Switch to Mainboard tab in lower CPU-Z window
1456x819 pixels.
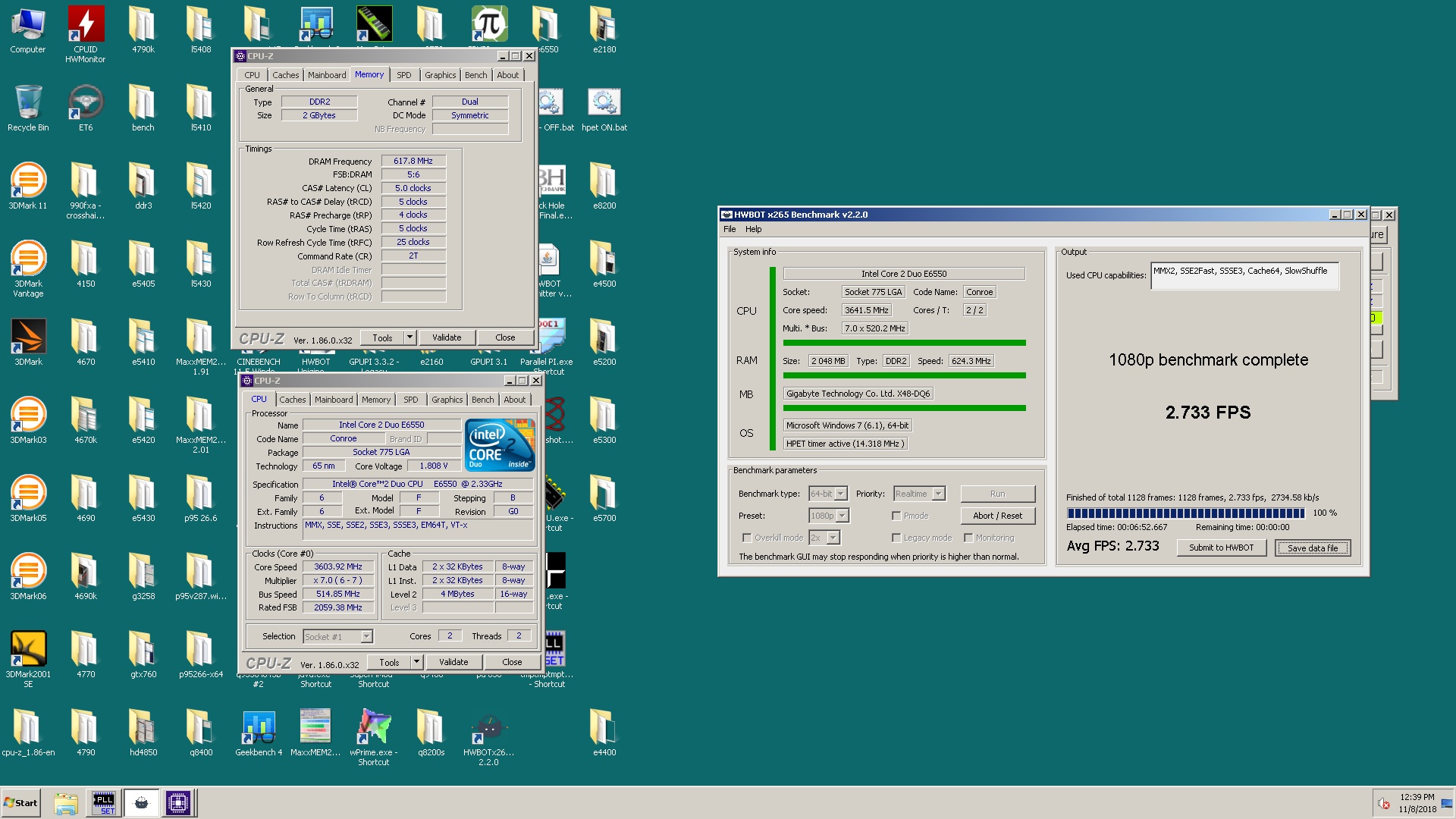334,400
